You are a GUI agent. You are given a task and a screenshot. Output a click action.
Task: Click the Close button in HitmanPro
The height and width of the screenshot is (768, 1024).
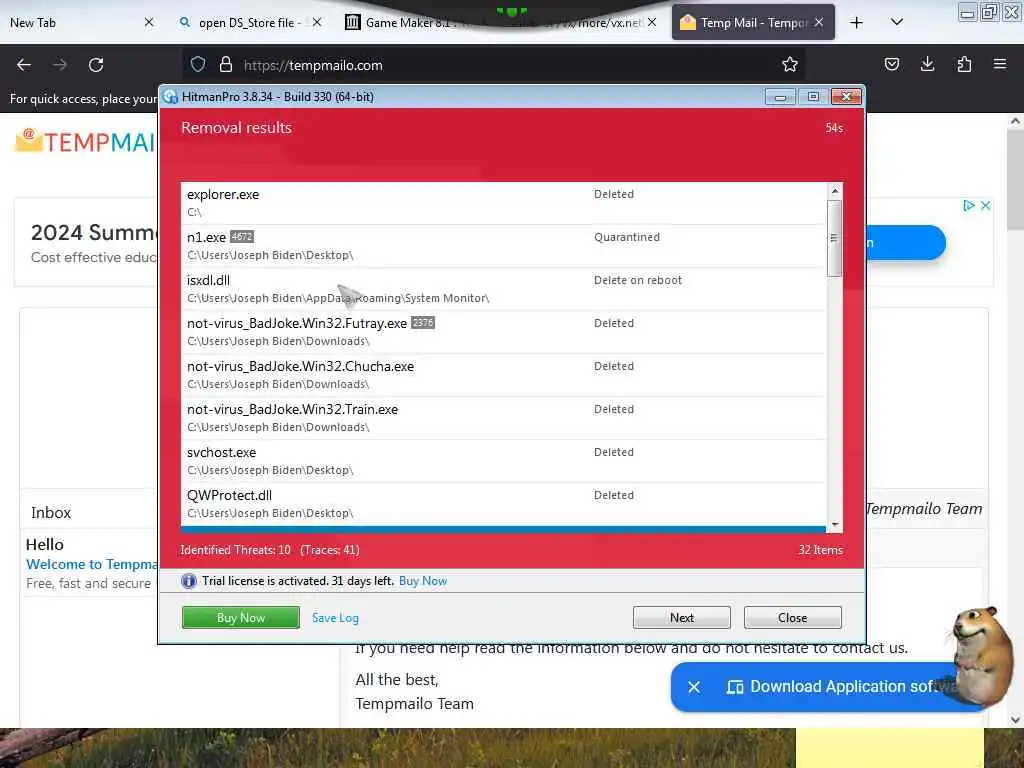tap(793, 618)
